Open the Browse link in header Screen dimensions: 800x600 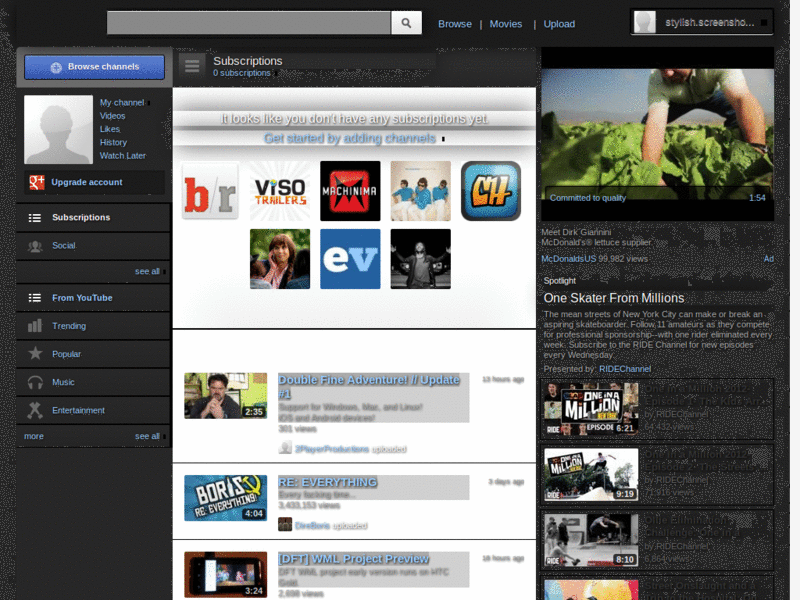pyautogui.click(x=455, y=24)
